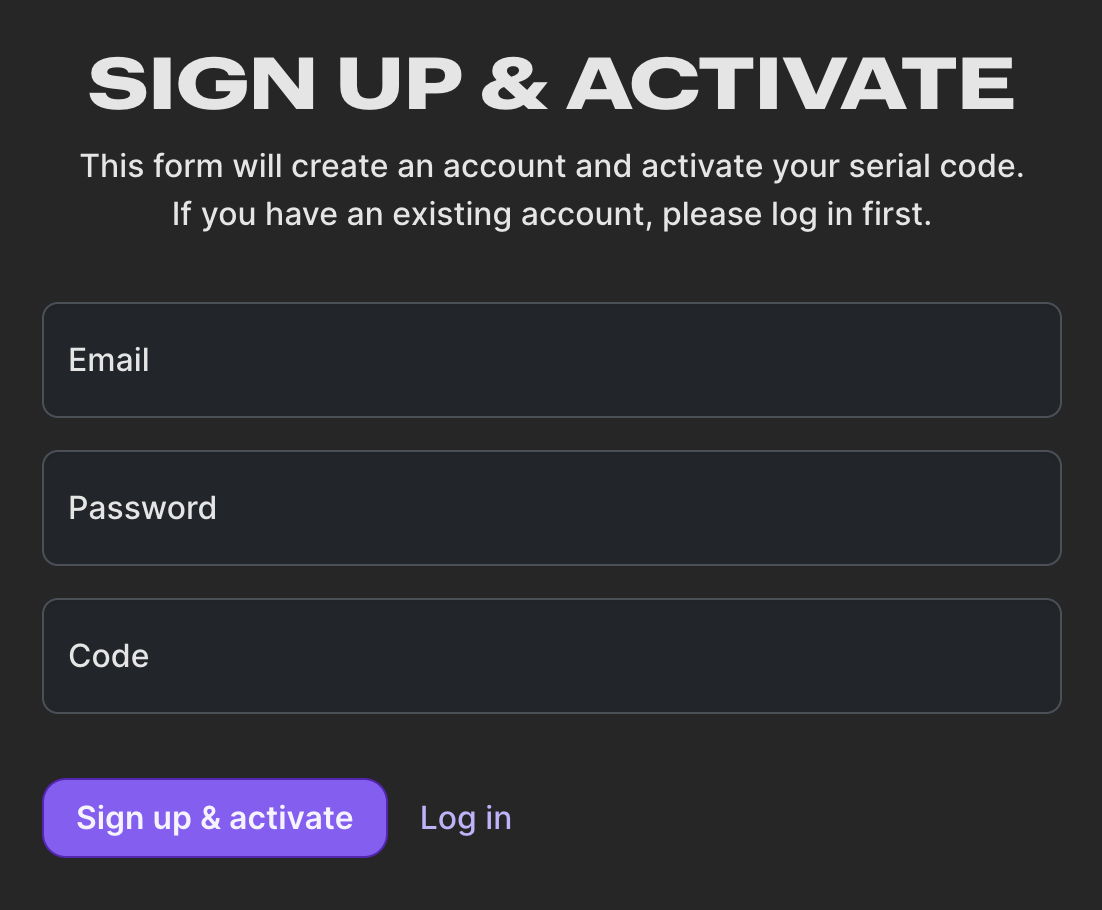This screenshot has width=1102, height=910.
Task: Click the SIGN UP & ACTIVATE heading
Action: pos(551,84)
